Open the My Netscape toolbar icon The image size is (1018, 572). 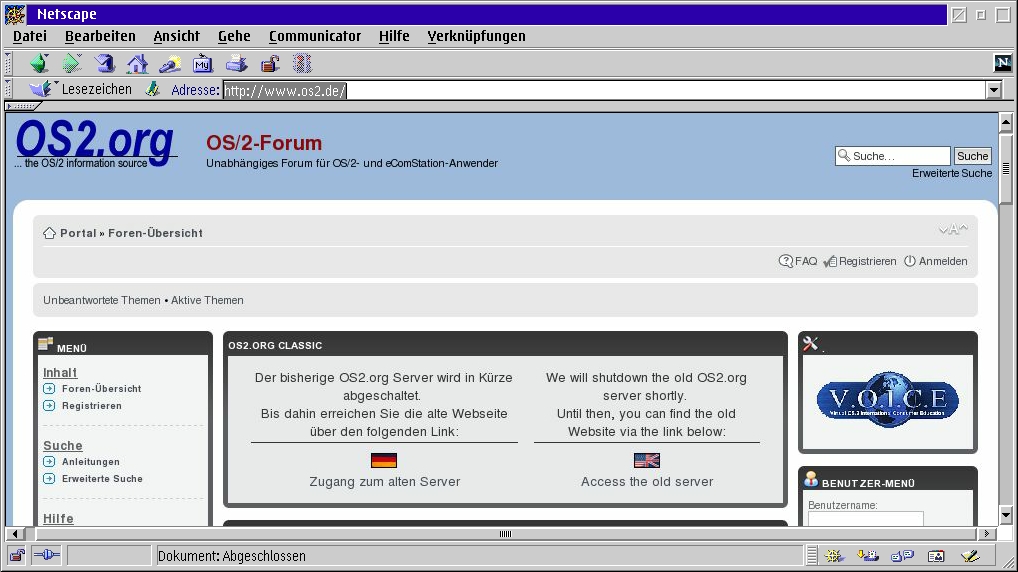(203, 64)
